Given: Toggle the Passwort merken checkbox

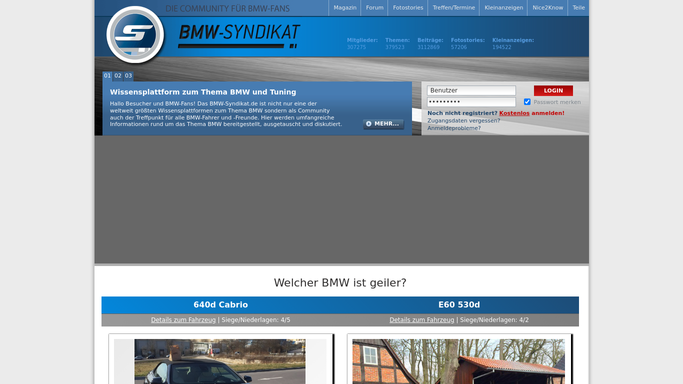Looking at the screenshot, I should point(527,102).
